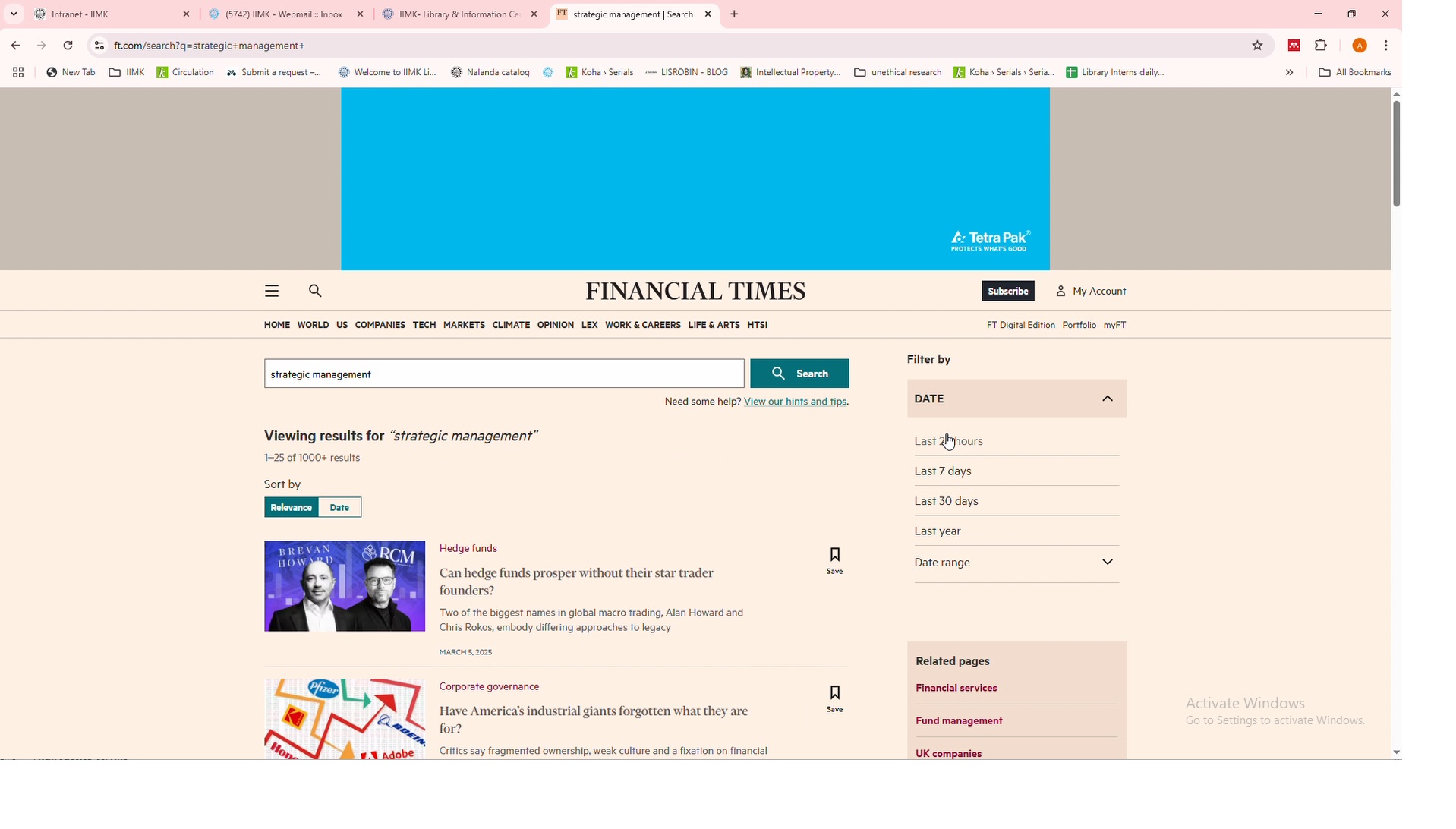1456x829 pixels.
Task: Click the back navigation arrow
Action: 15,46
